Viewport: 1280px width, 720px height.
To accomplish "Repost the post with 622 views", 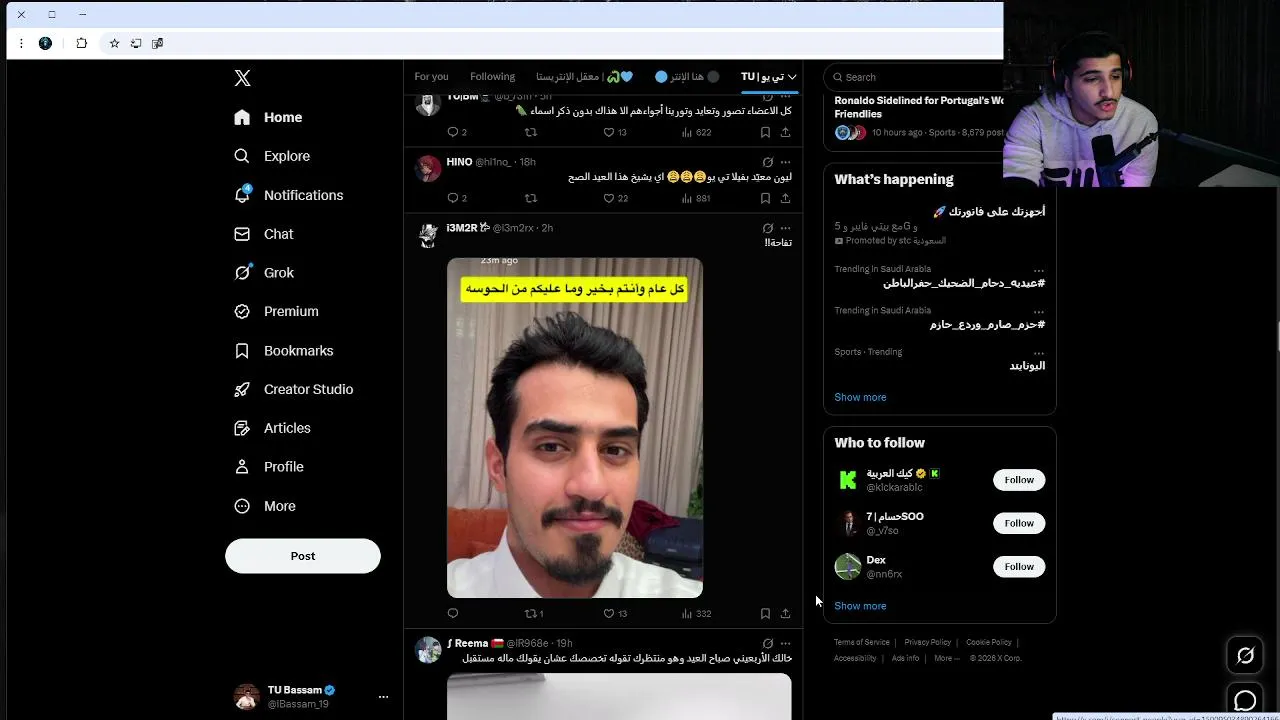I will (x=531, y=132).
